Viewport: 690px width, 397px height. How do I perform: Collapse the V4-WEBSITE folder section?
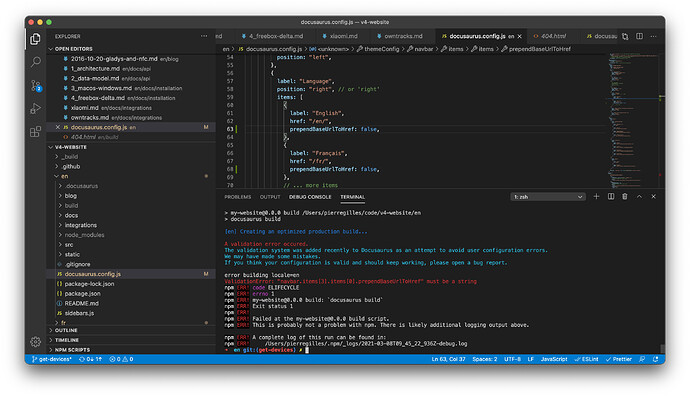[131, 147]
